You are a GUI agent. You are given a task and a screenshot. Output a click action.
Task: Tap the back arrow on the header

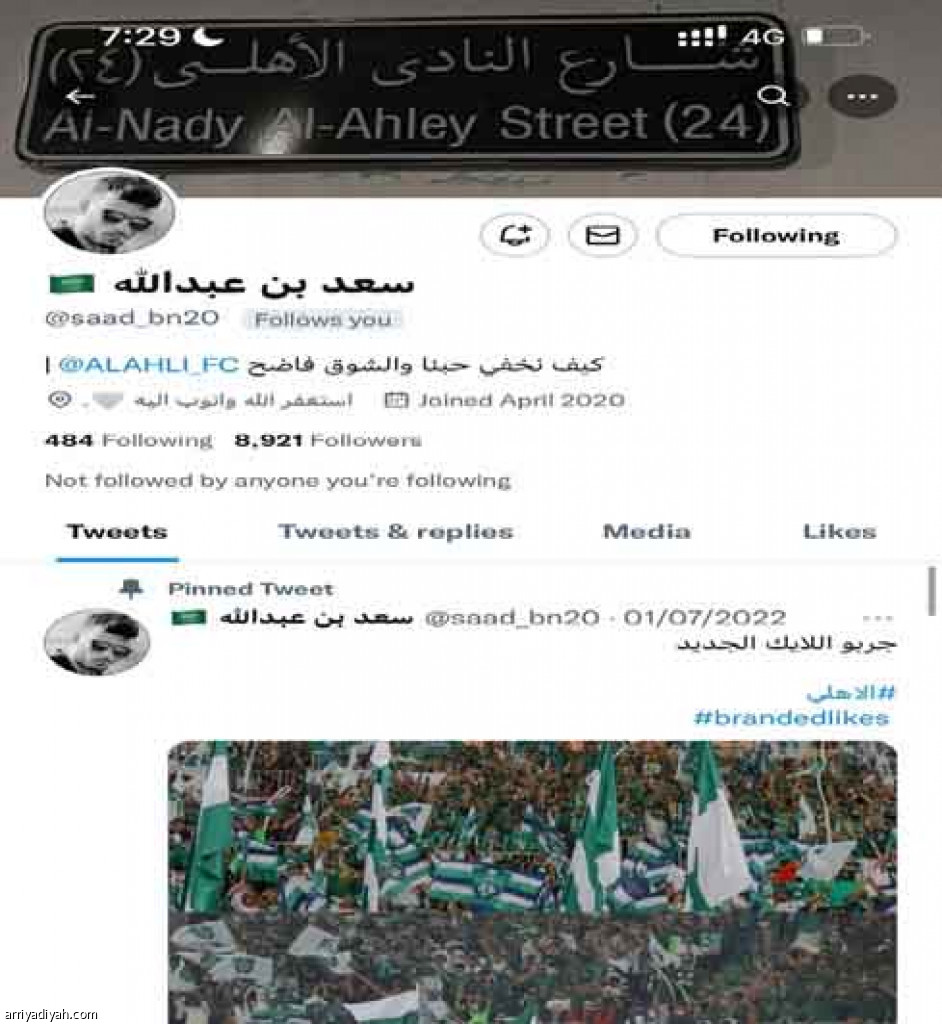click(x=80, y=97)
